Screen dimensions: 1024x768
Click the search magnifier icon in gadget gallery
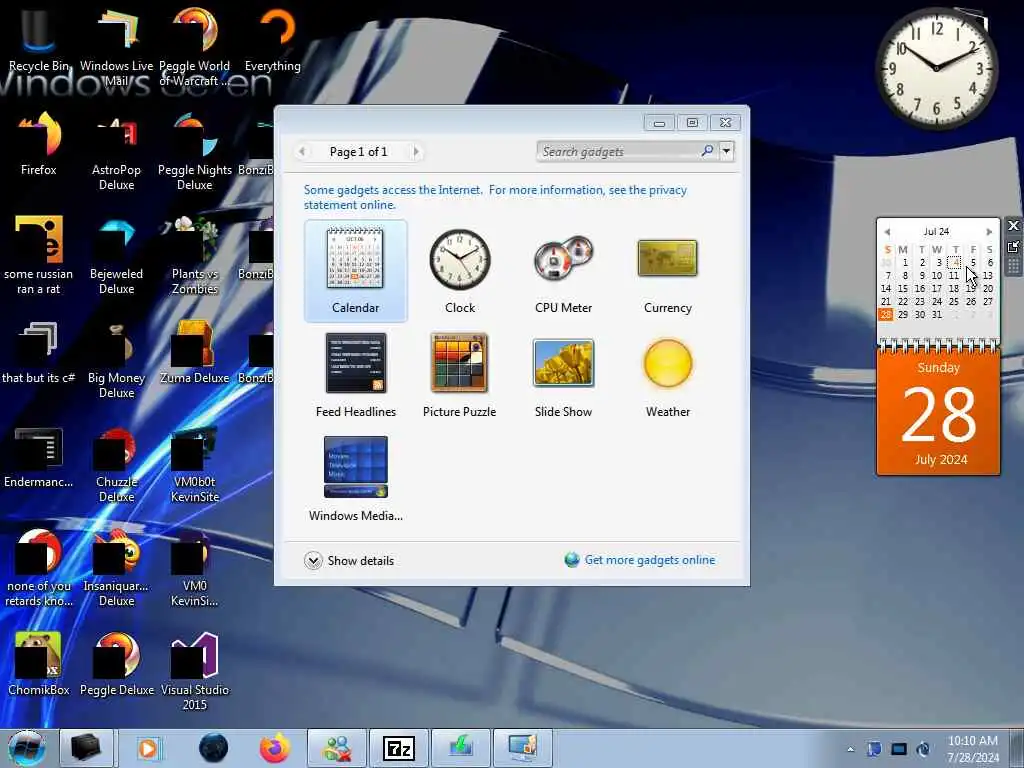tap(707, 152)
